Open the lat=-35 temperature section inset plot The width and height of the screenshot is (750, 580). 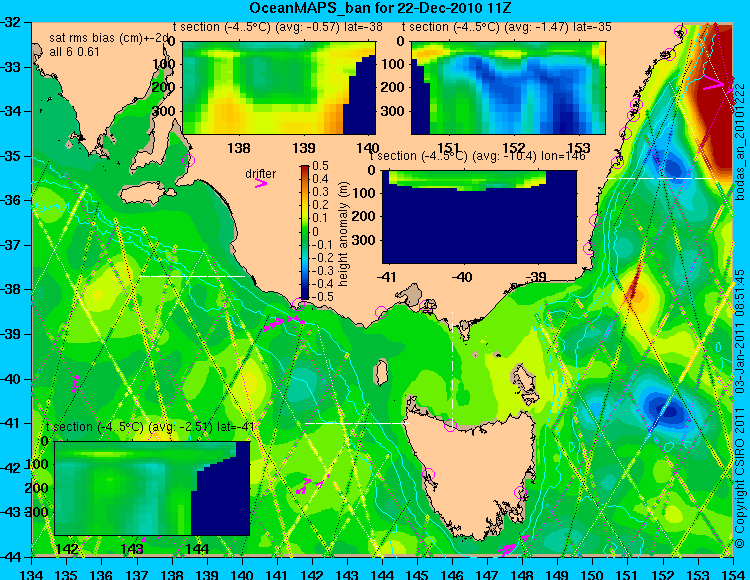click(508, 88)
